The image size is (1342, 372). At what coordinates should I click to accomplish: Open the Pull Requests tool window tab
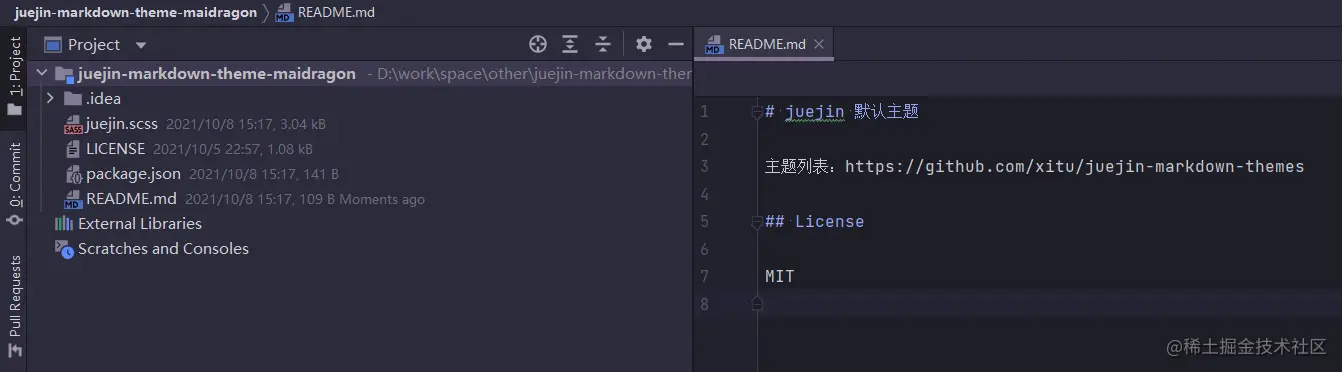coord(14,306)
